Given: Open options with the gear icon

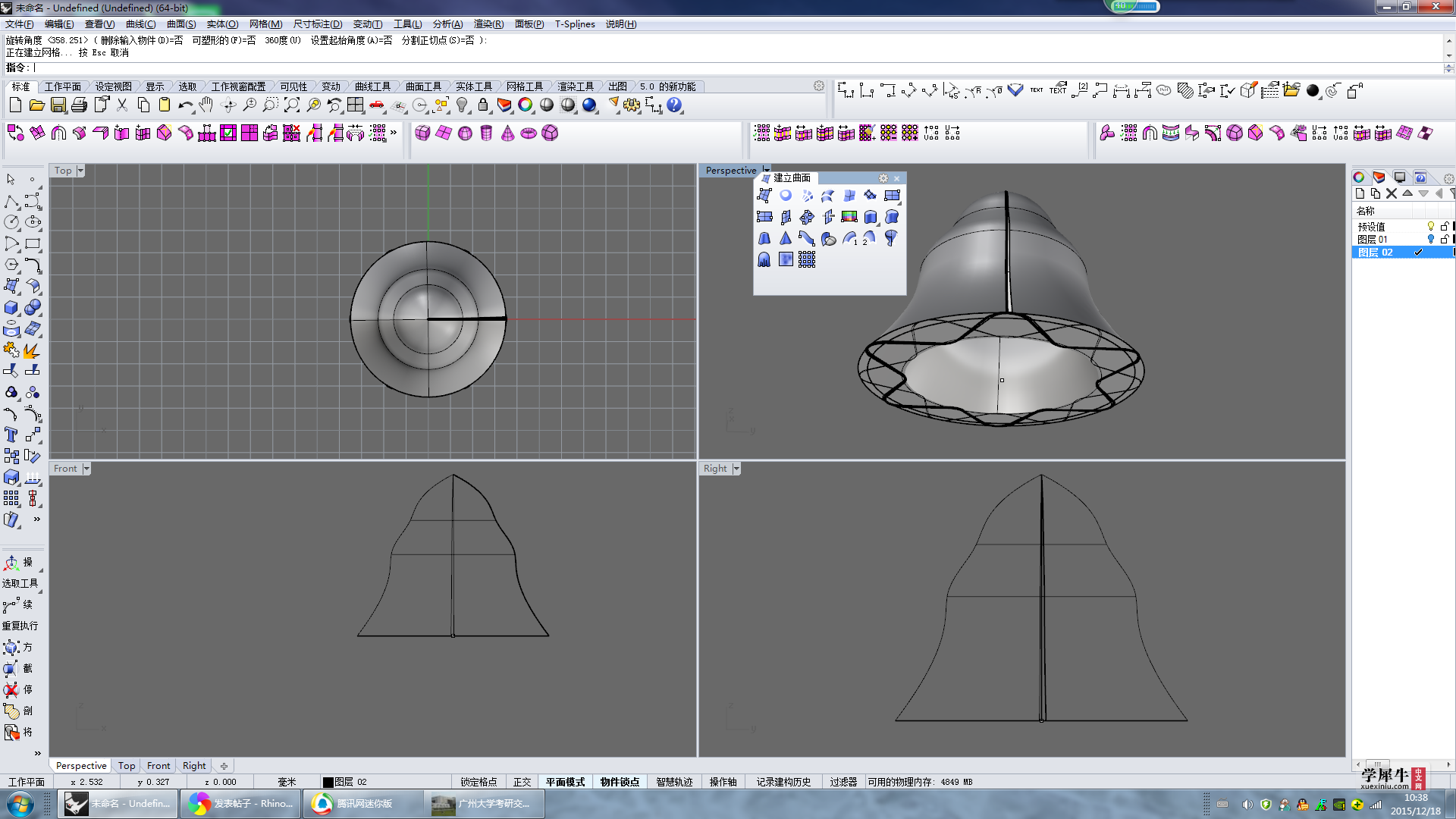Looking at the screenshot, I should 632,105.
